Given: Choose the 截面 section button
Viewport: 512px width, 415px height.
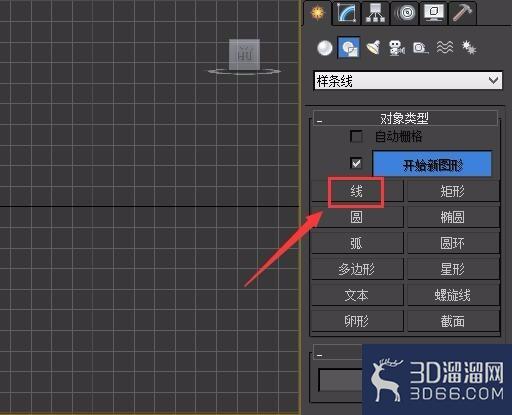Looking at the screenshot, I should point(453,321).
